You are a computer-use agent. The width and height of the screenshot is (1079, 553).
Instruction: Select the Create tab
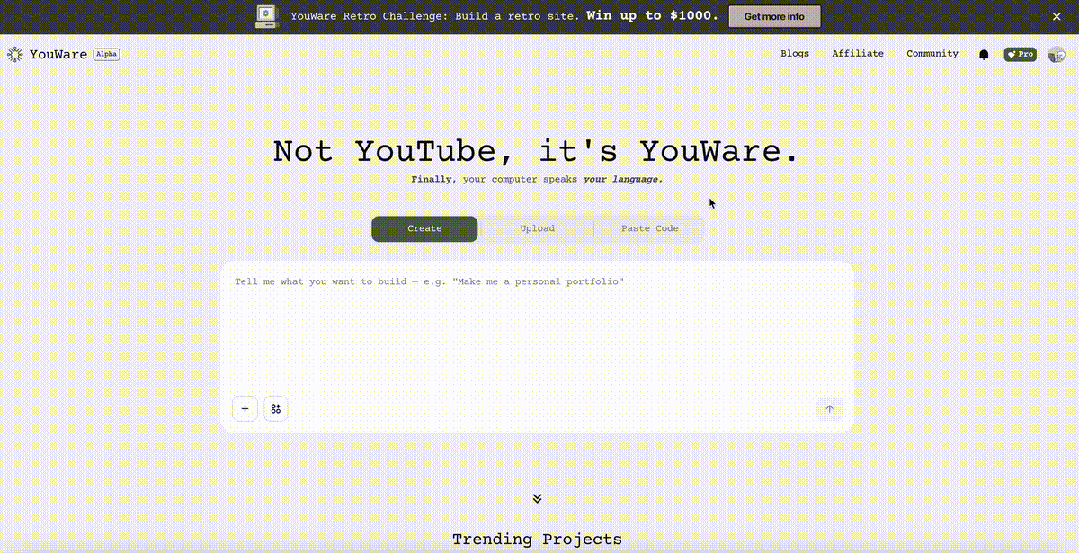coord(424,229)
